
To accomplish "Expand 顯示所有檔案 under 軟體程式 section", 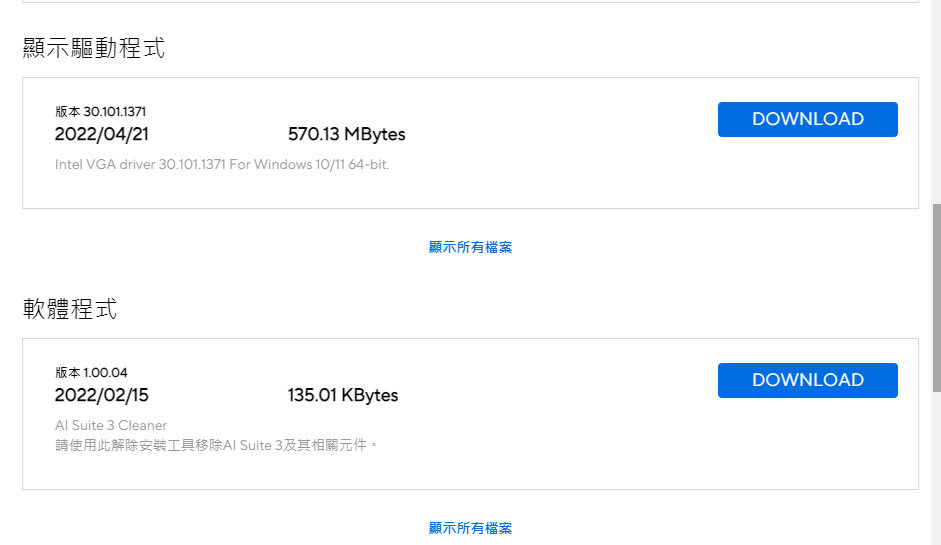I will coord(470,528).
